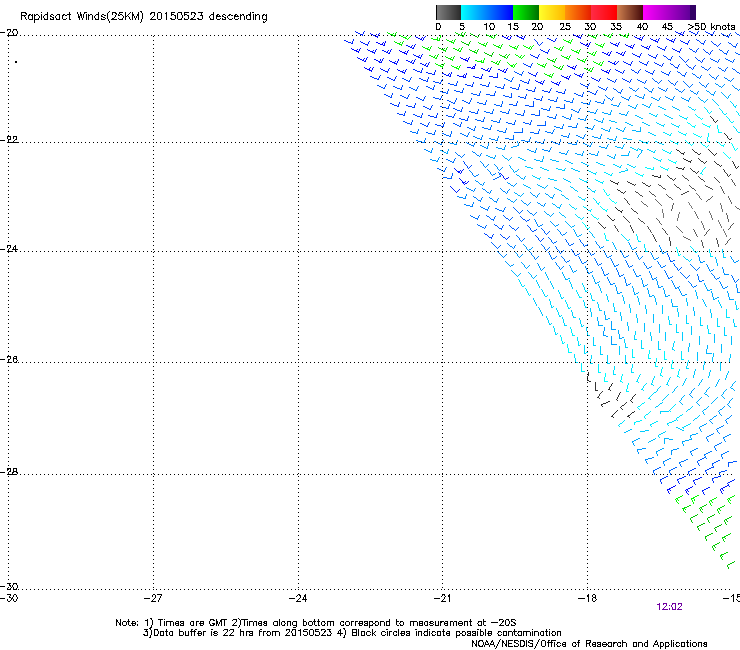Click the '25' legend scale number
Screen dimensions: 740x650
[x=565, y=27]
